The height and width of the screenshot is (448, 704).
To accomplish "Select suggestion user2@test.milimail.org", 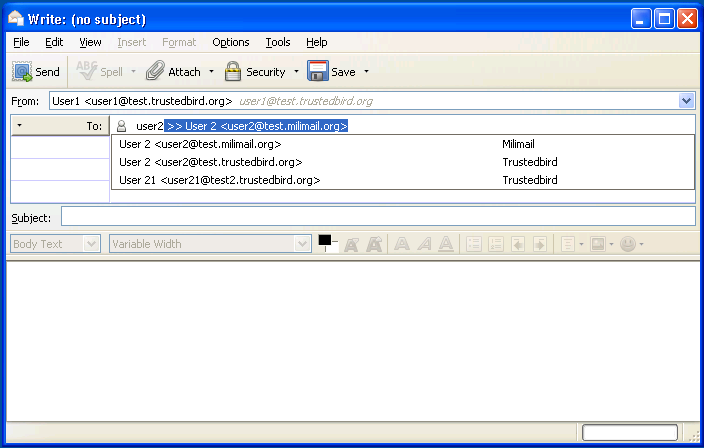I will click(x=403, y=144).
